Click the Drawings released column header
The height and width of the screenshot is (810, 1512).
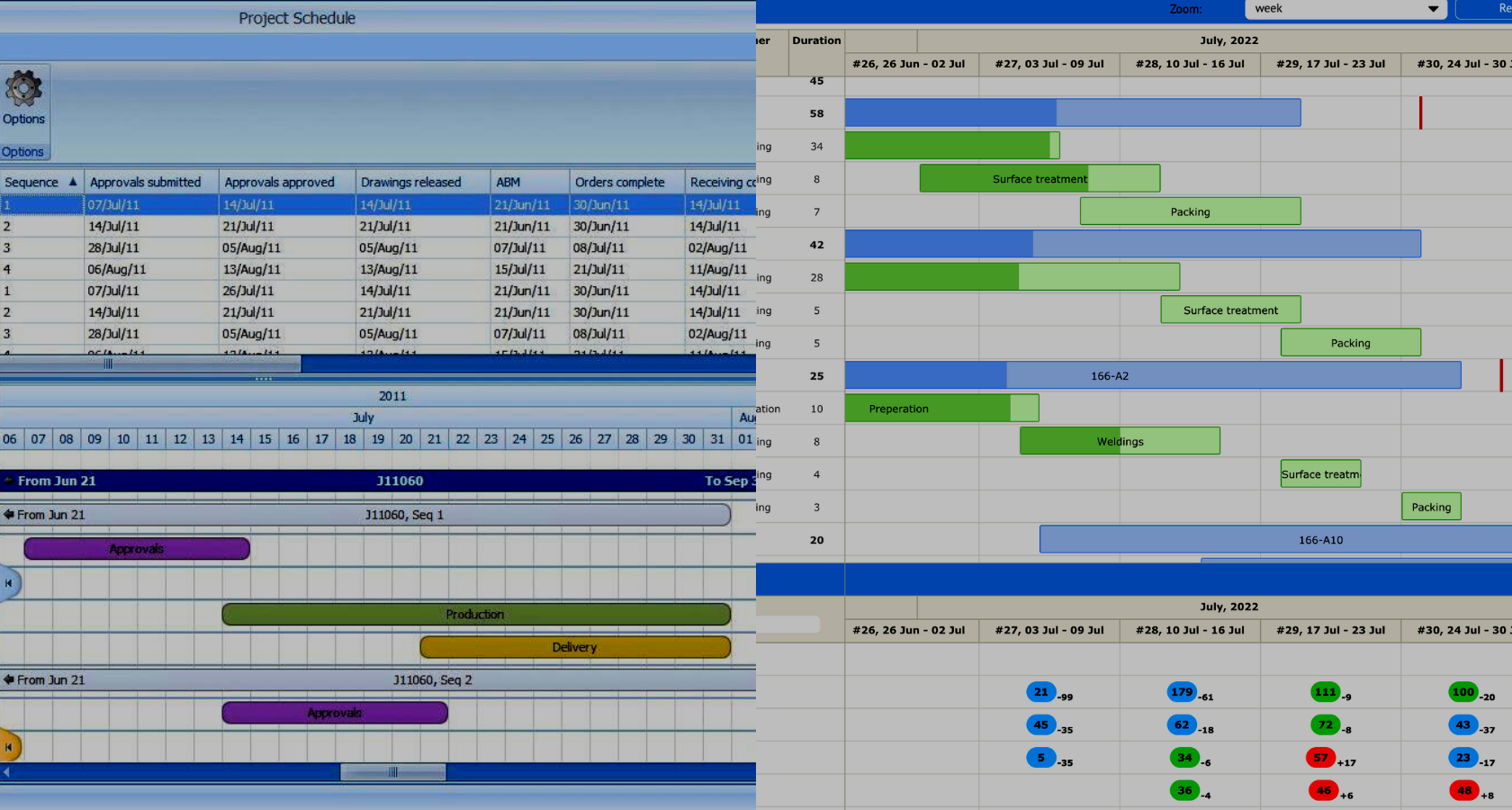410,182
